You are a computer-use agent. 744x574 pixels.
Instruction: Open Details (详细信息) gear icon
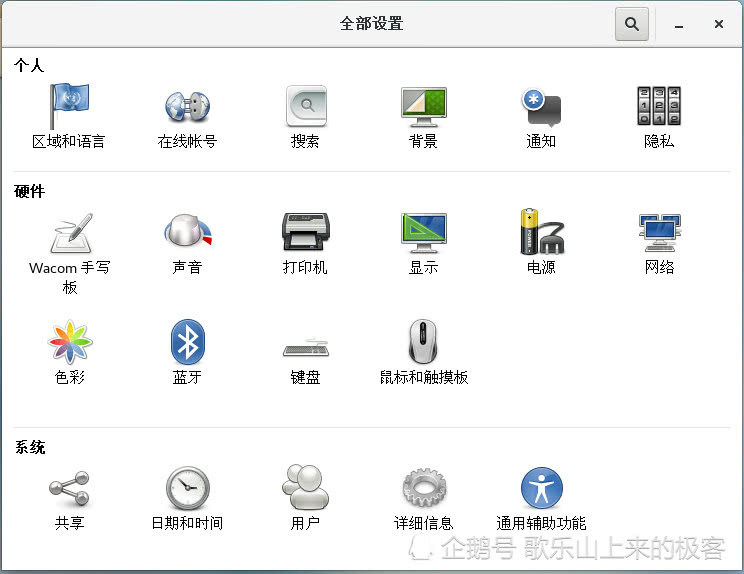point(424,488)
